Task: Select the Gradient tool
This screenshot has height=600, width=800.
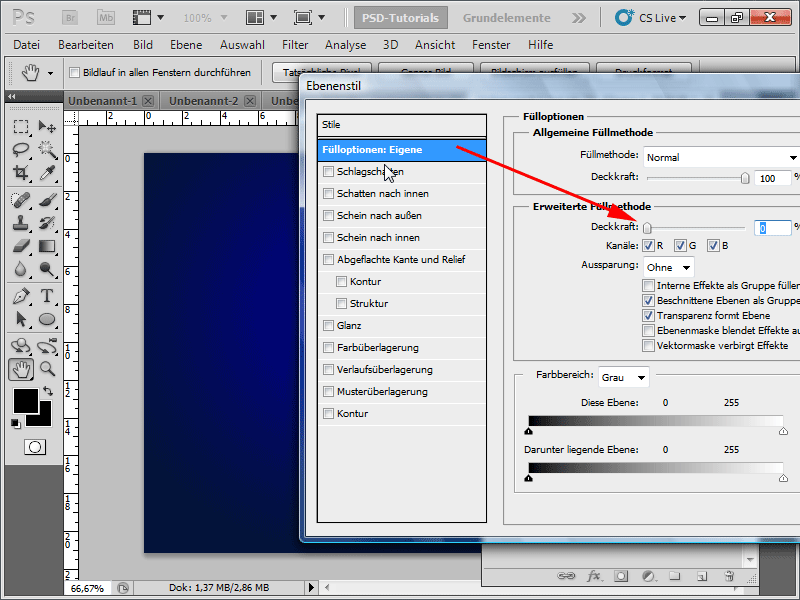Action: click(x=47, y=246)
